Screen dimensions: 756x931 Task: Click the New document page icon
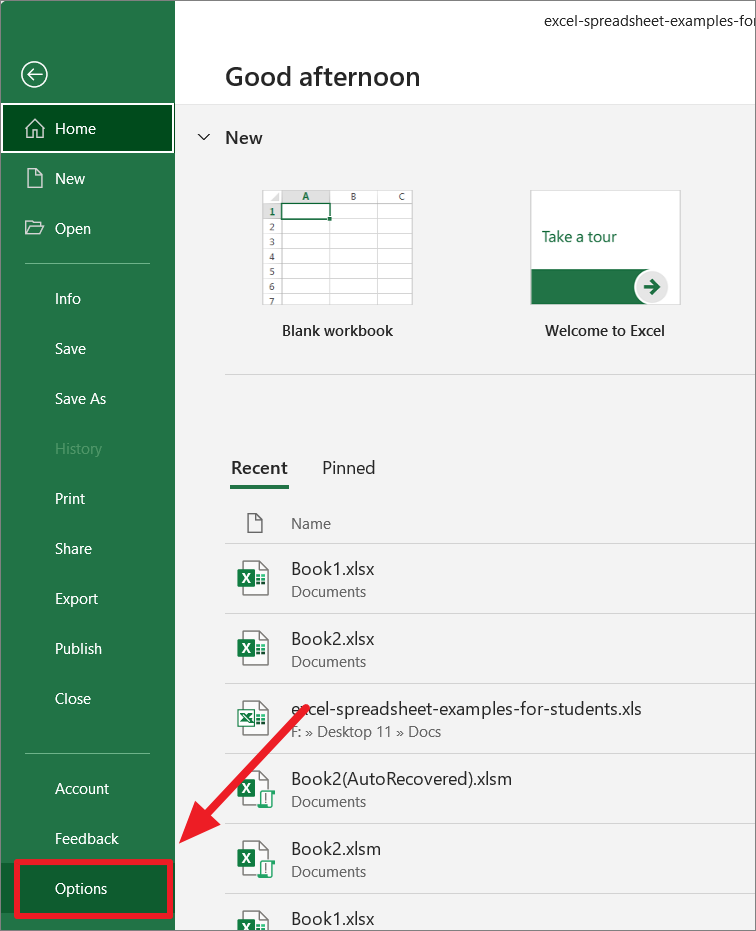click(x=35, y=178)
